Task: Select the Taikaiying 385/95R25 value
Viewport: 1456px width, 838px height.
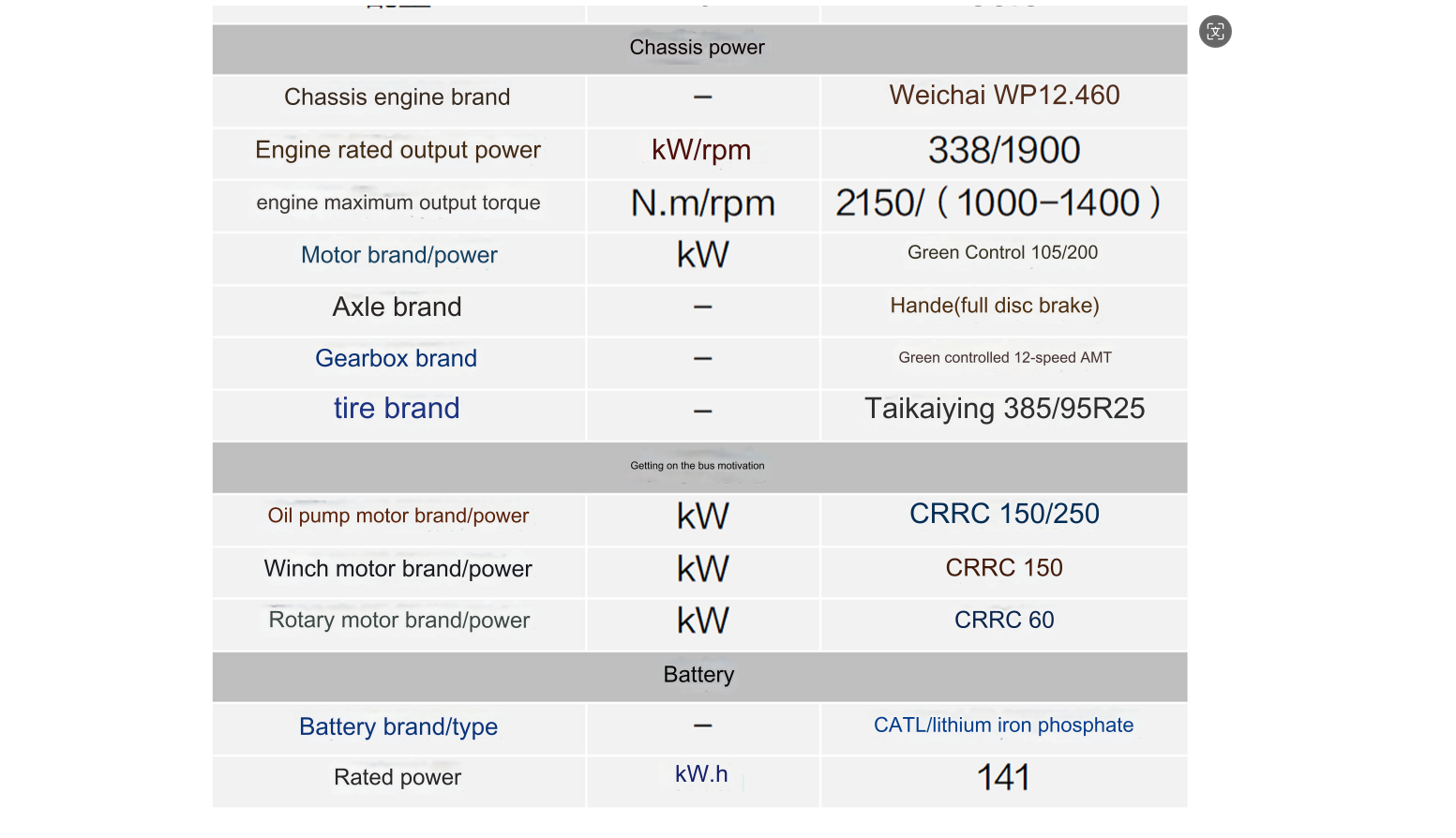Action: click(1004, 409)
